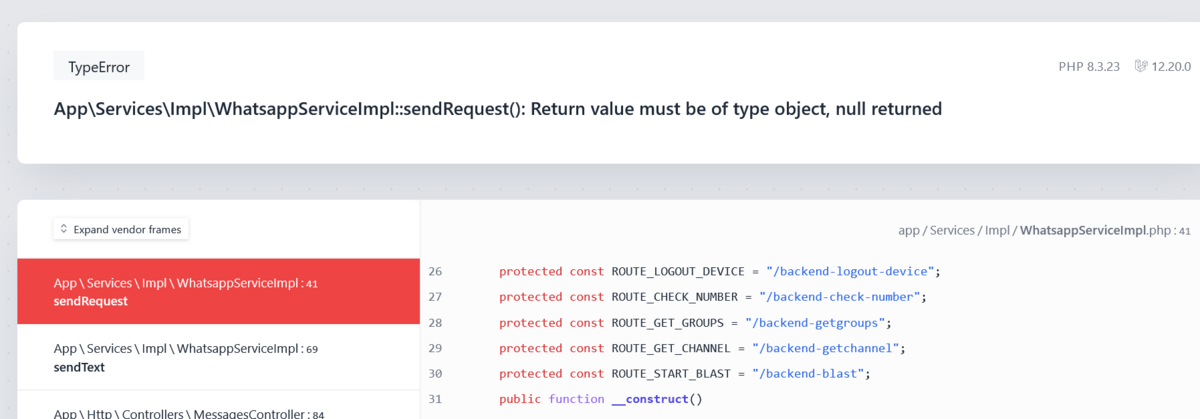The width and height of the screenshot is (1200, 419).
Task: Click the Expand vendor frames button
Action: pos(121,229)
